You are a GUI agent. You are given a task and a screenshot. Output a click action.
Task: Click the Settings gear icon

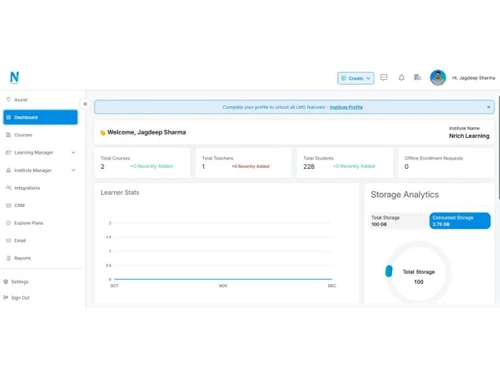tap(6, 282)
